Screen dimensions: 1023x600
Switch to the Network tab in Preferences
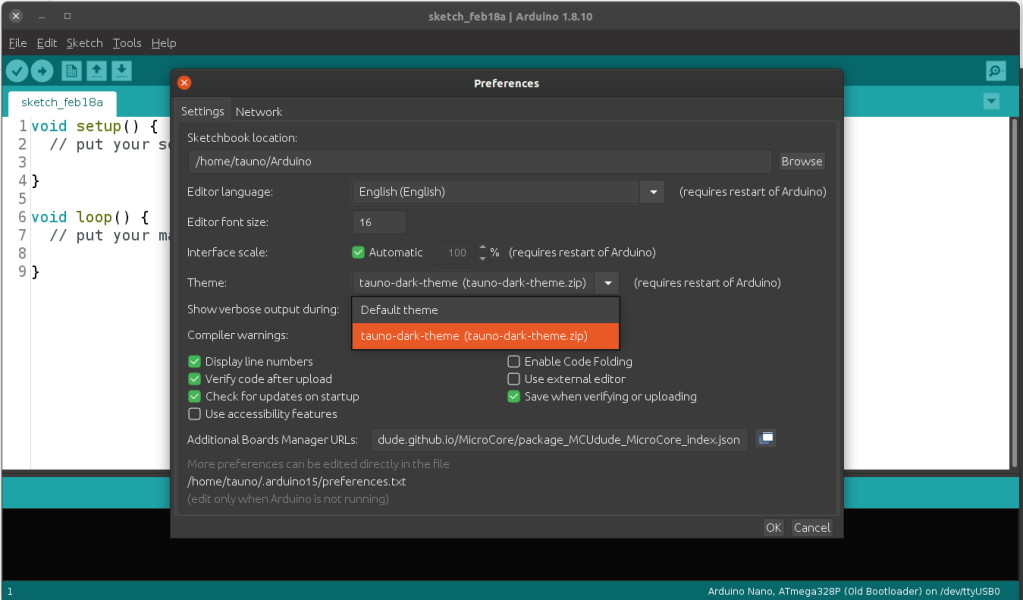click(x=259, y=111)
